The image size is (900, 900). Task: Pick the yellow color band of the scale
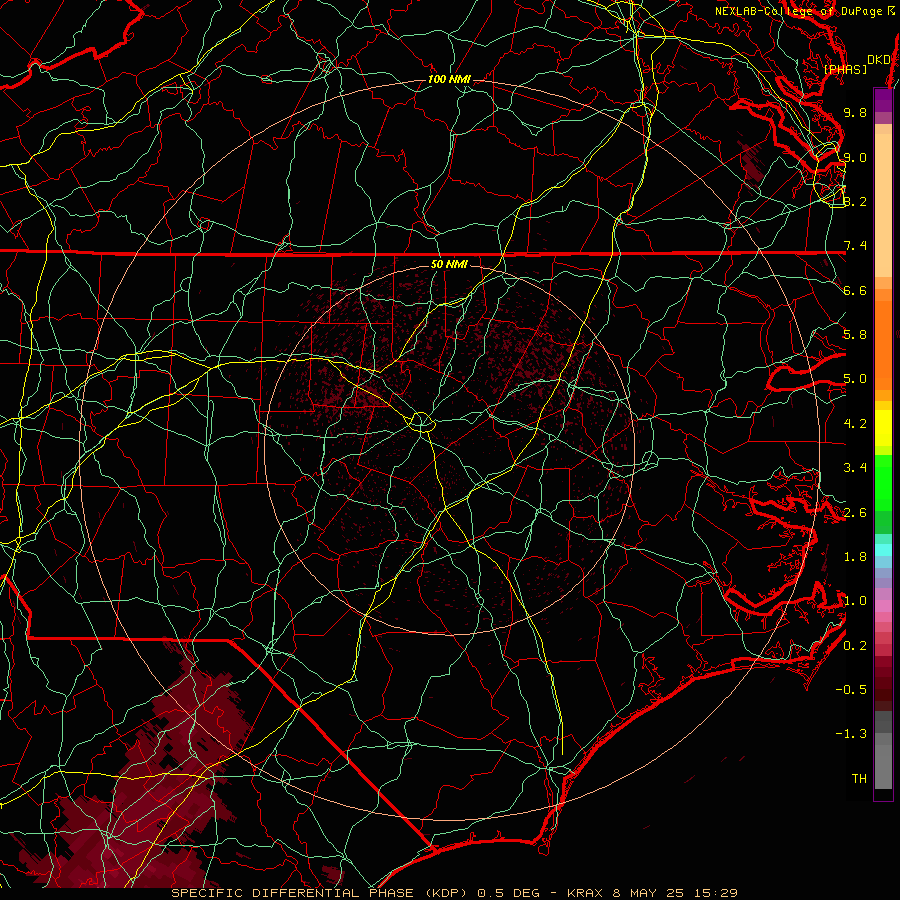point(883,428)
